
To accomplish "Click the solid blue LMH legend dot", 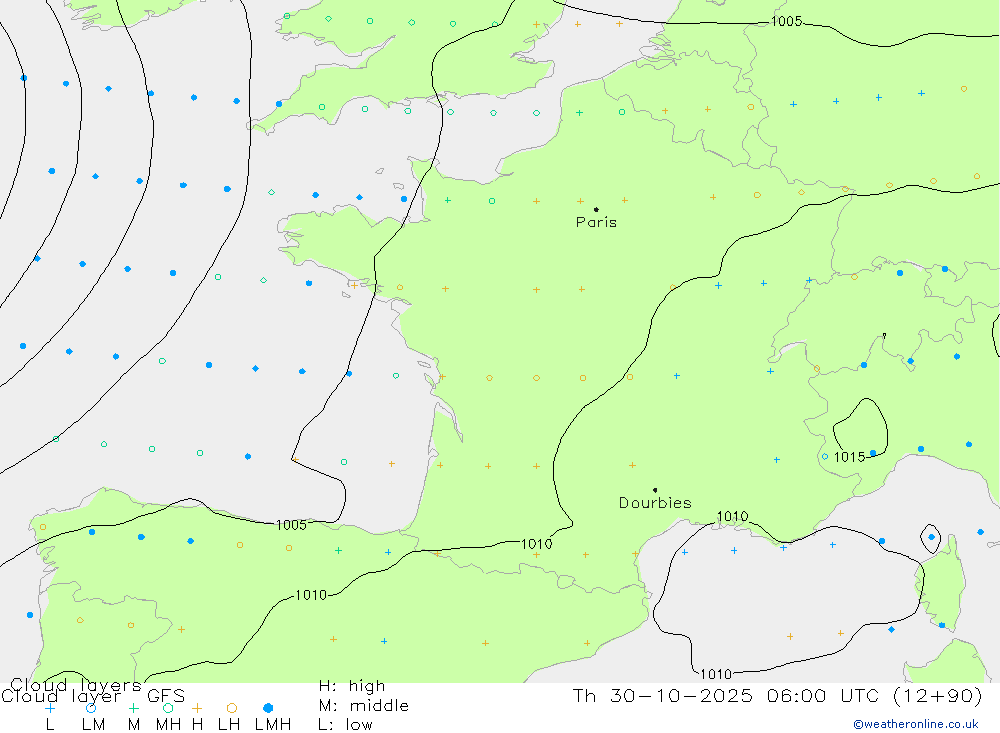I will (268, 708).
